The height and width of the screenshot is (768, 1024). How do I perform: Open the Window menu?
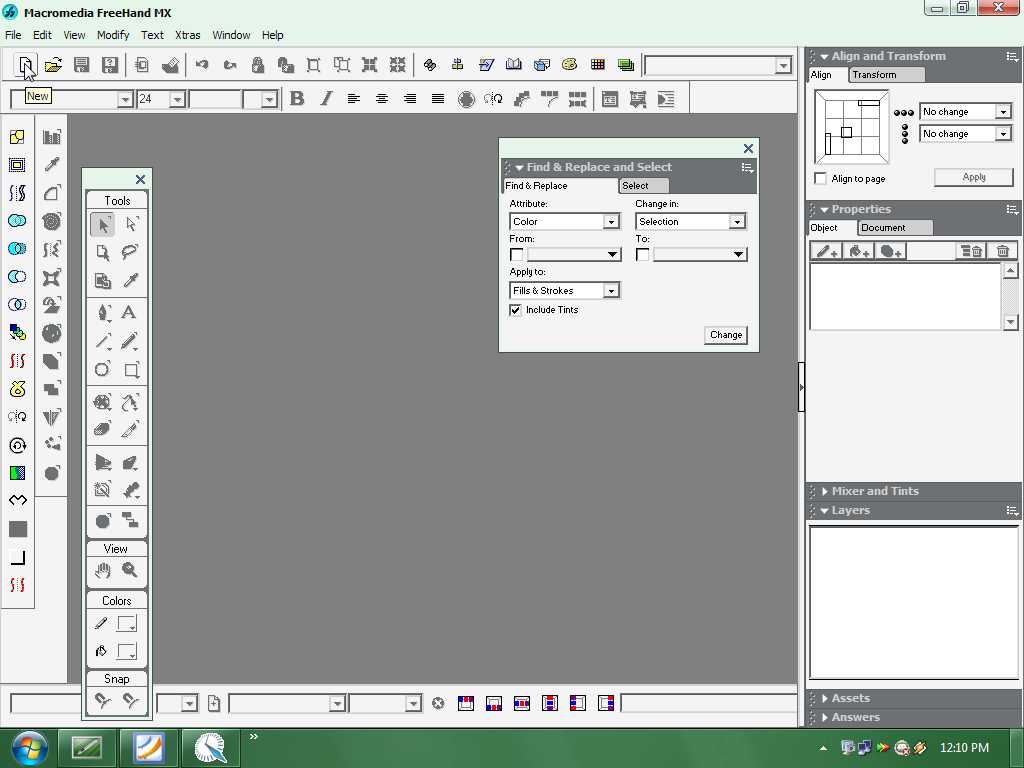[x=231, y=35]
